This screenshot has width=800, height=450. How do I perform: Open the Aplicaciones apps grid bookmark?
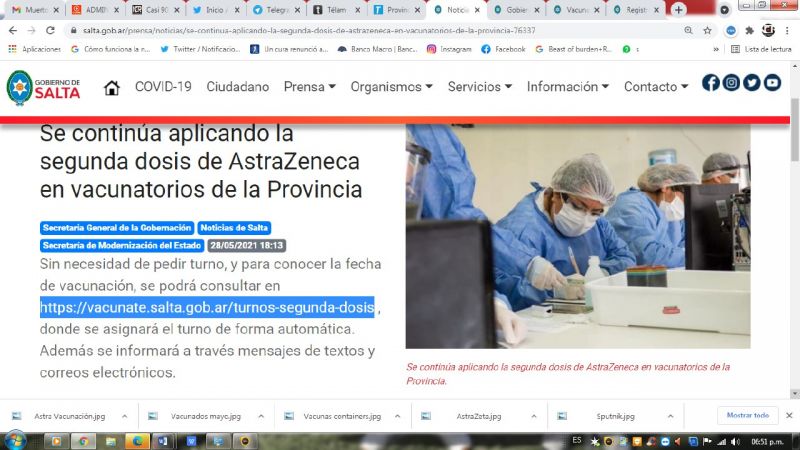pos(34,49)
